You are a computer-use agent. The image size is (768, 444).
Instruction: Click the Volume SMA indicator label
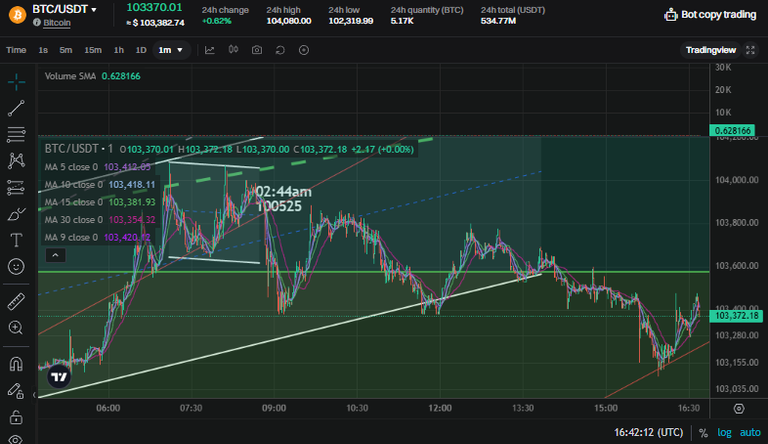coord(70,76)
